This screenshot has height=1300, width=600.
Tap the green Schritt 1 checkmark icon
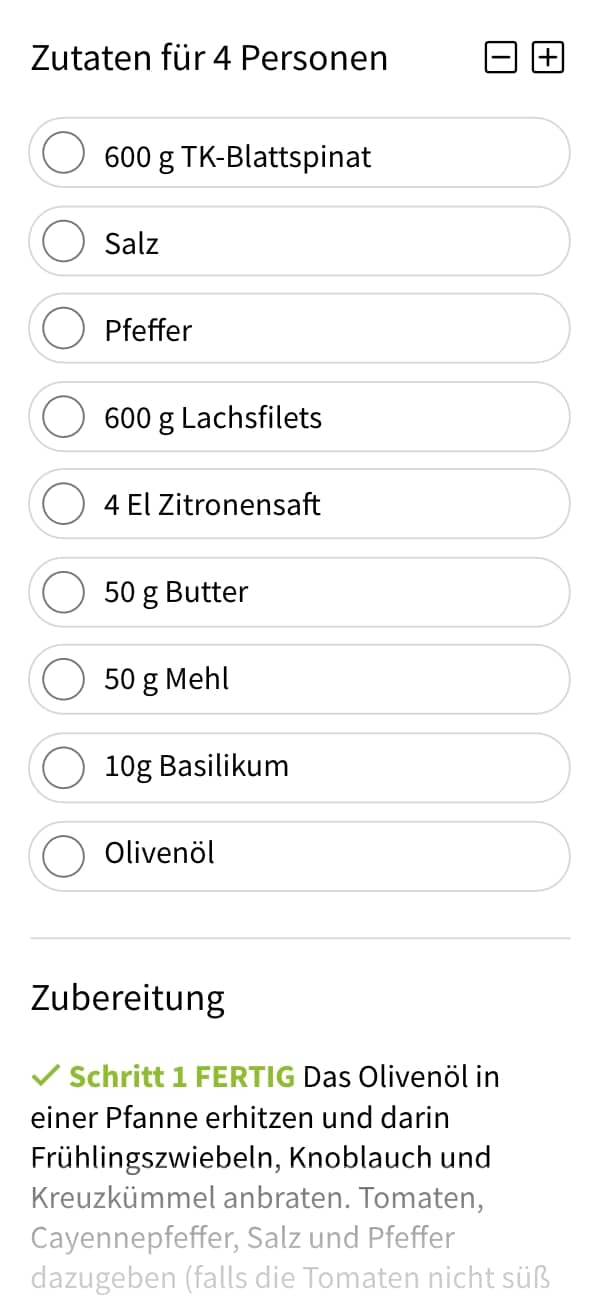[46, 1077]
